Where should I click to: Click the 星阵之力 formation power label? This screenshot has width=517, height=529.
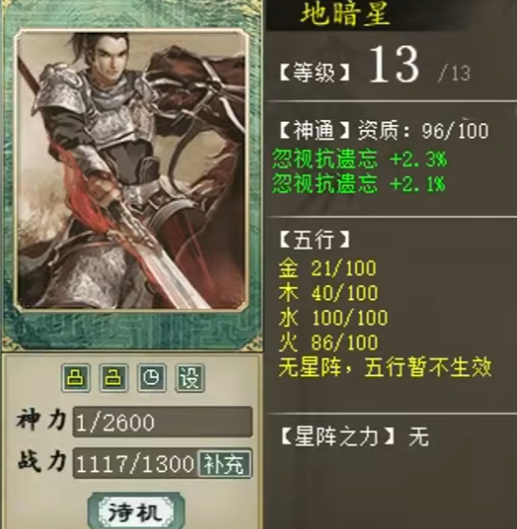(x=337, y=436)
